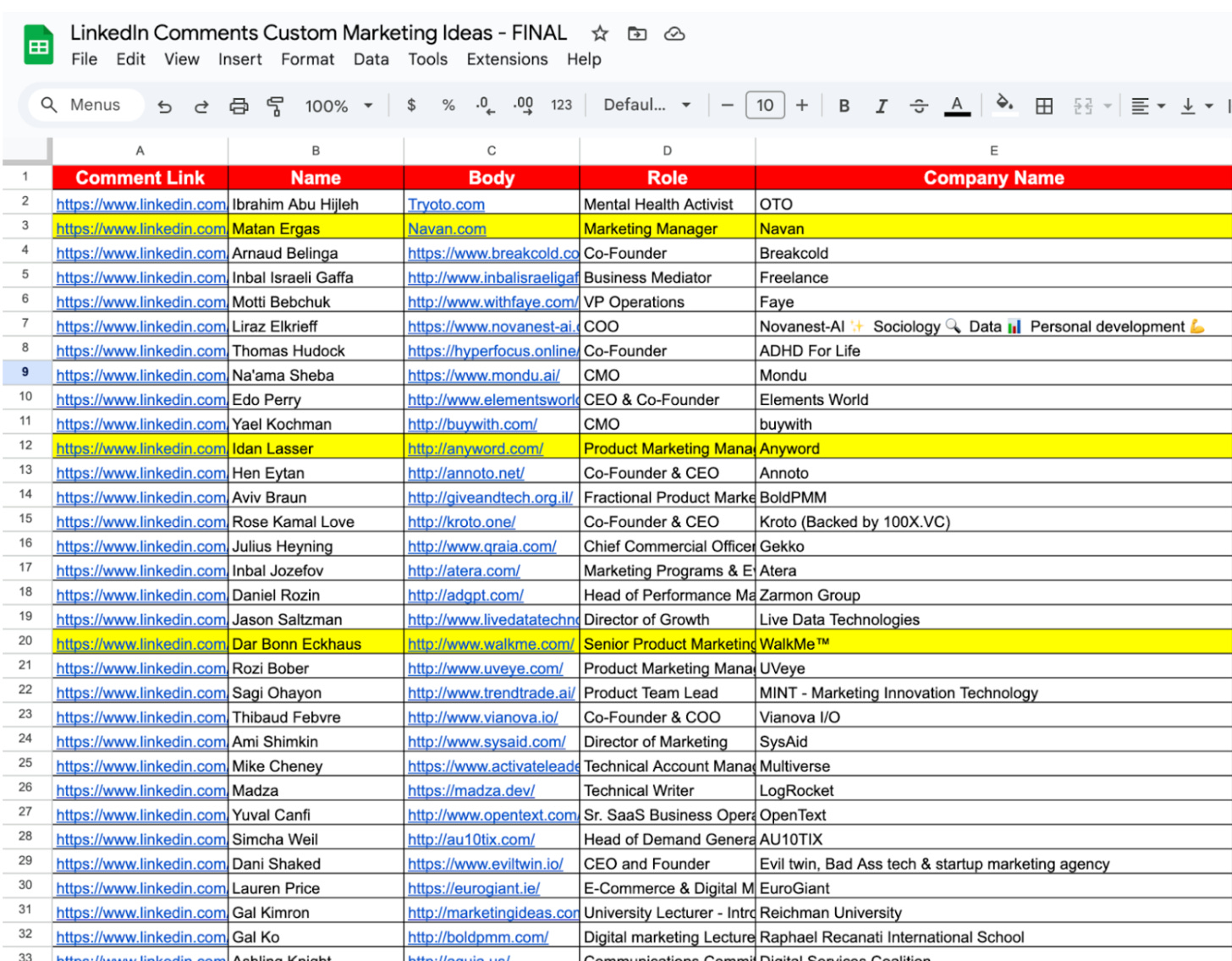Open the zoom 100% dropdown
Viewport: 1232px width, 961px height.
(x=338, y=106)
